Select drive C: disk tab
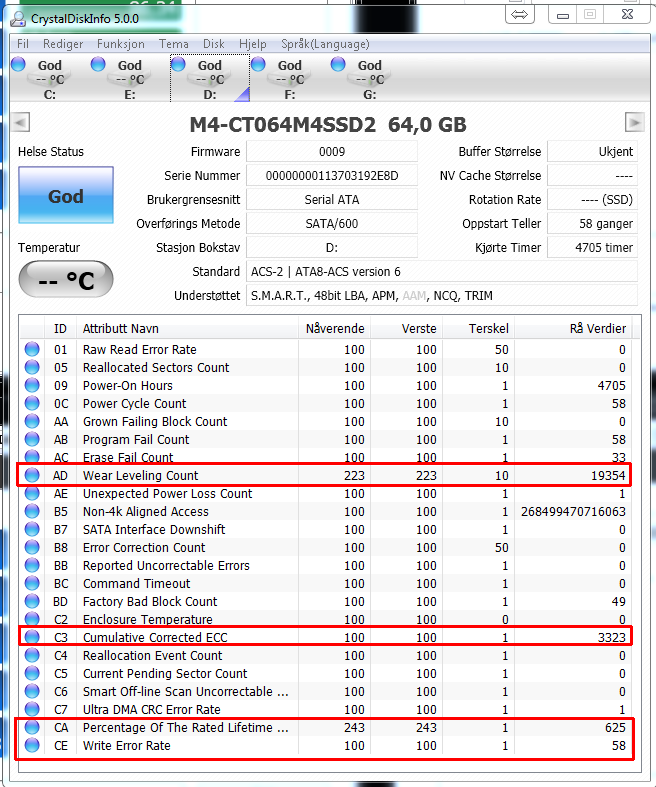The width and height of the screenshot is (656, 787). pyautogui.click(x=50, y=79)
